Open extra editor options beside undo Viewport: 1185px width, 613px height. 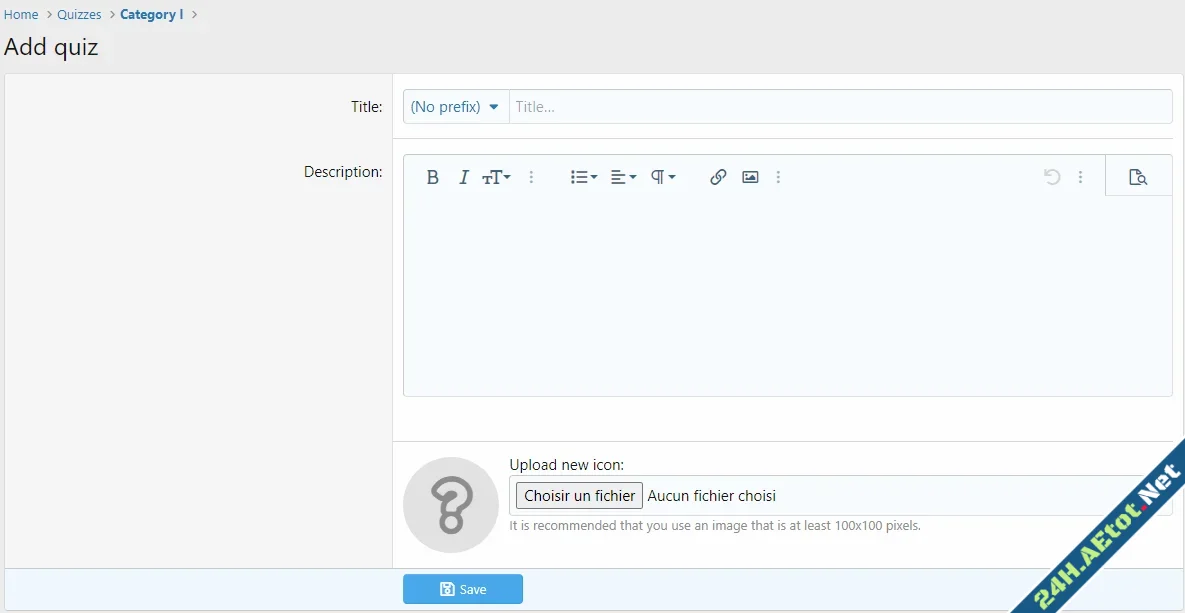click(1081, 177)
